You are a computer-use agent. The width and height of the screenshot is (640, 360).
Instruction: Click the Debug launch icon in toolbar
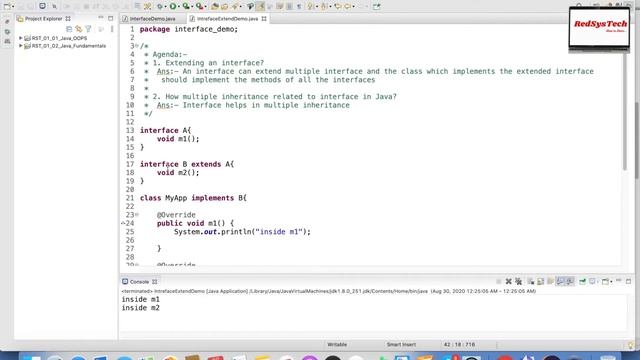point(160,6)
